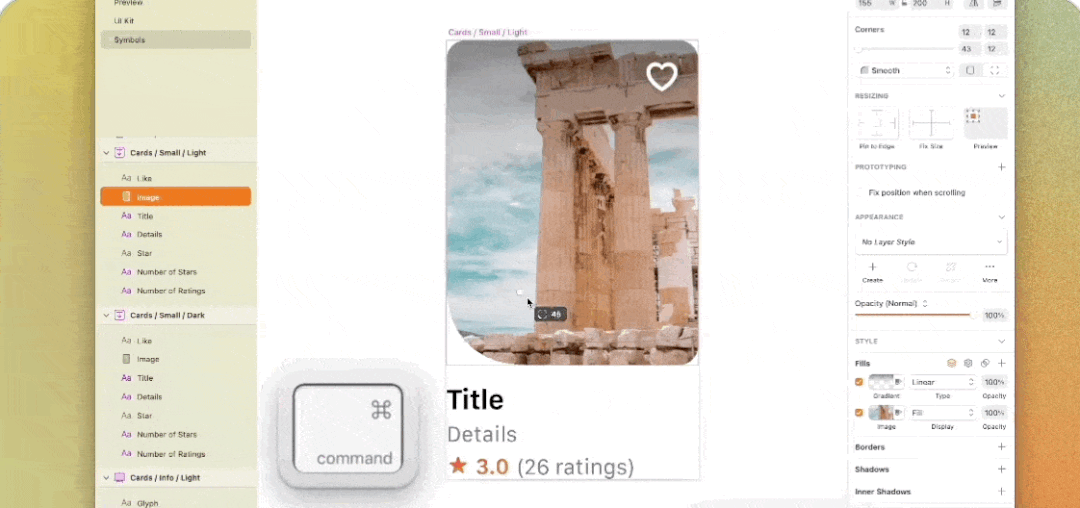Click the Fills settings gear icon
The image size is (1080, 508).
click(968, 363)
